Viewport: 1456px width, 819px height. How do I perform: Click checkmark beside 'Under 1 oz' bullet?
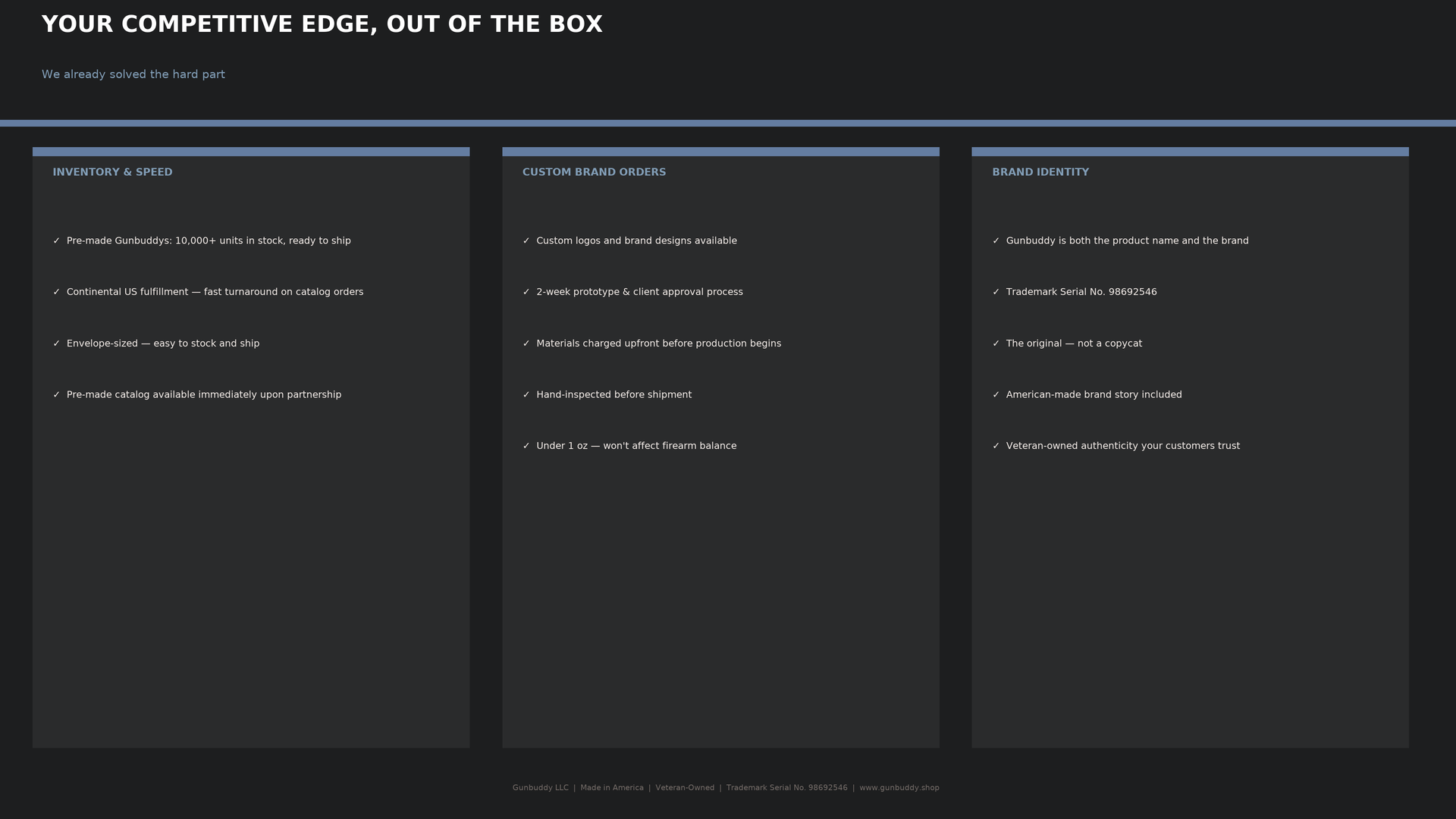[526, 446]
